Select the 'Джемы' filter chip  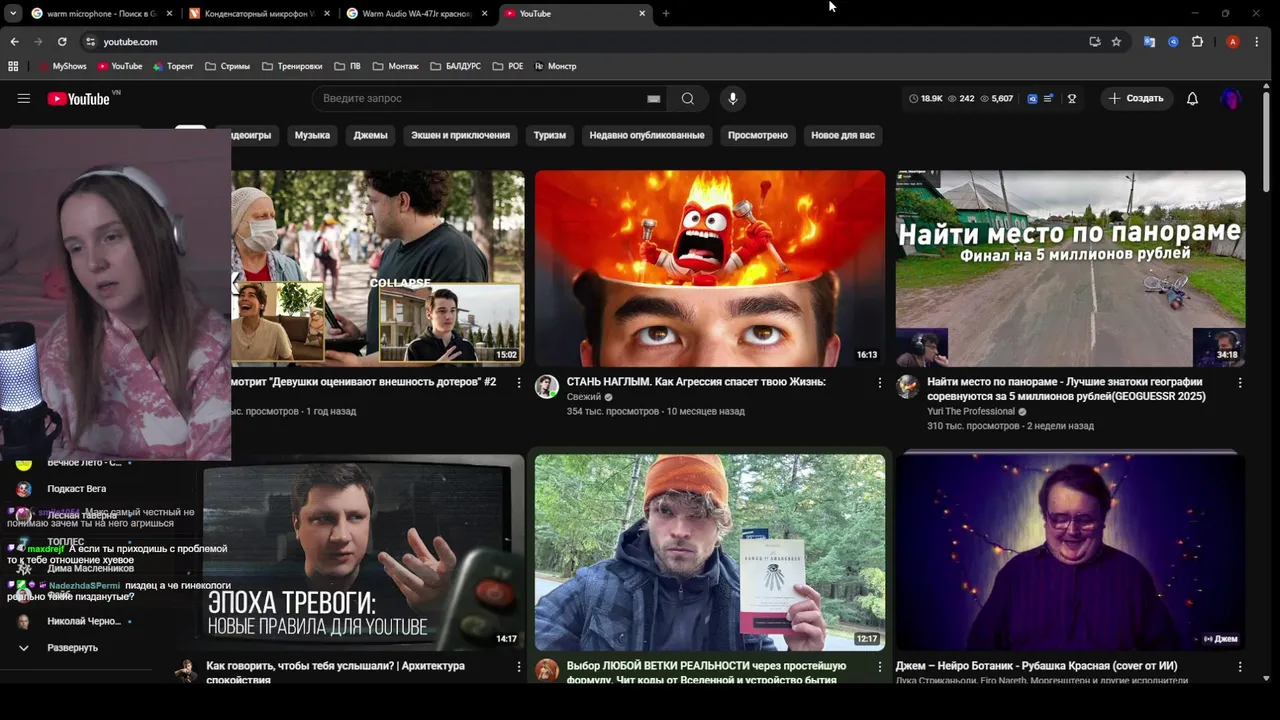point(370,135)
